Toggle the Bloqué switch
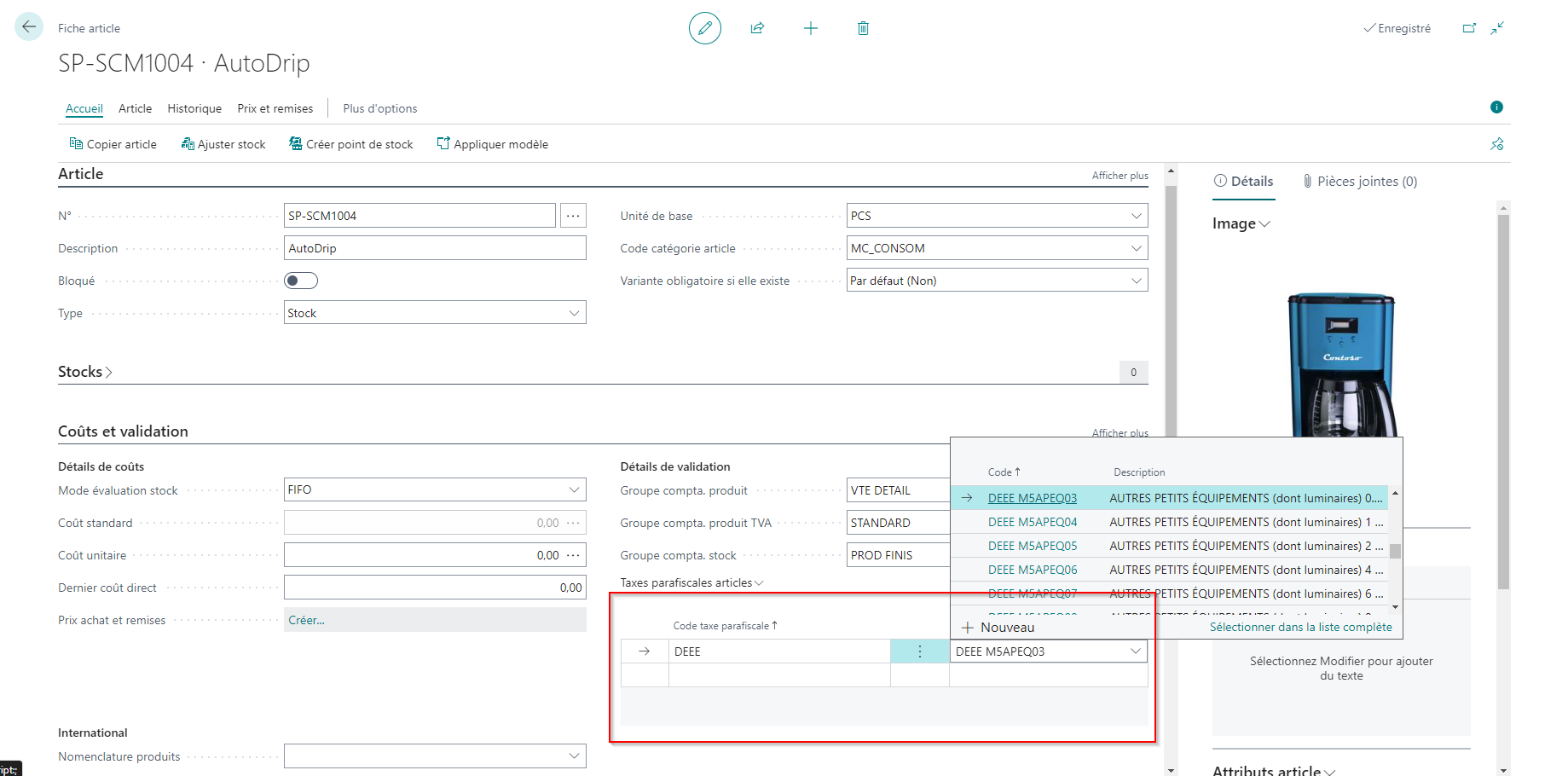The width and height of the screenshot is (1568, 776). (301, 281)
